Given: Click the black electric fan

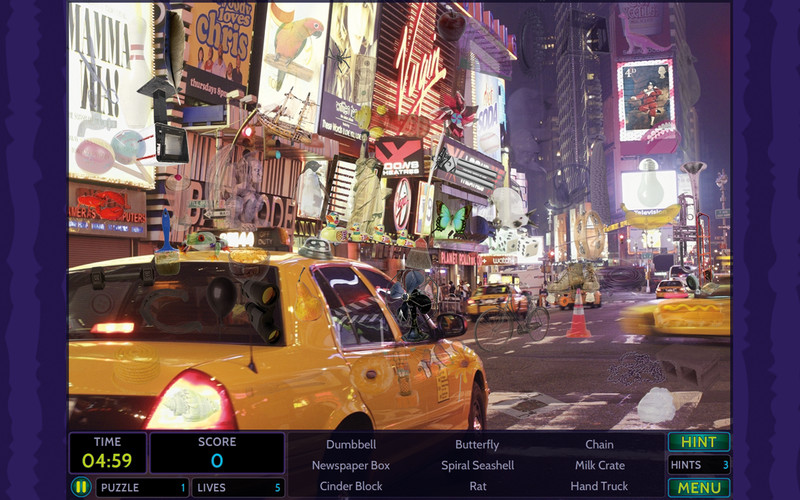Looking at the screenshot, I should [x=412, y=306].
